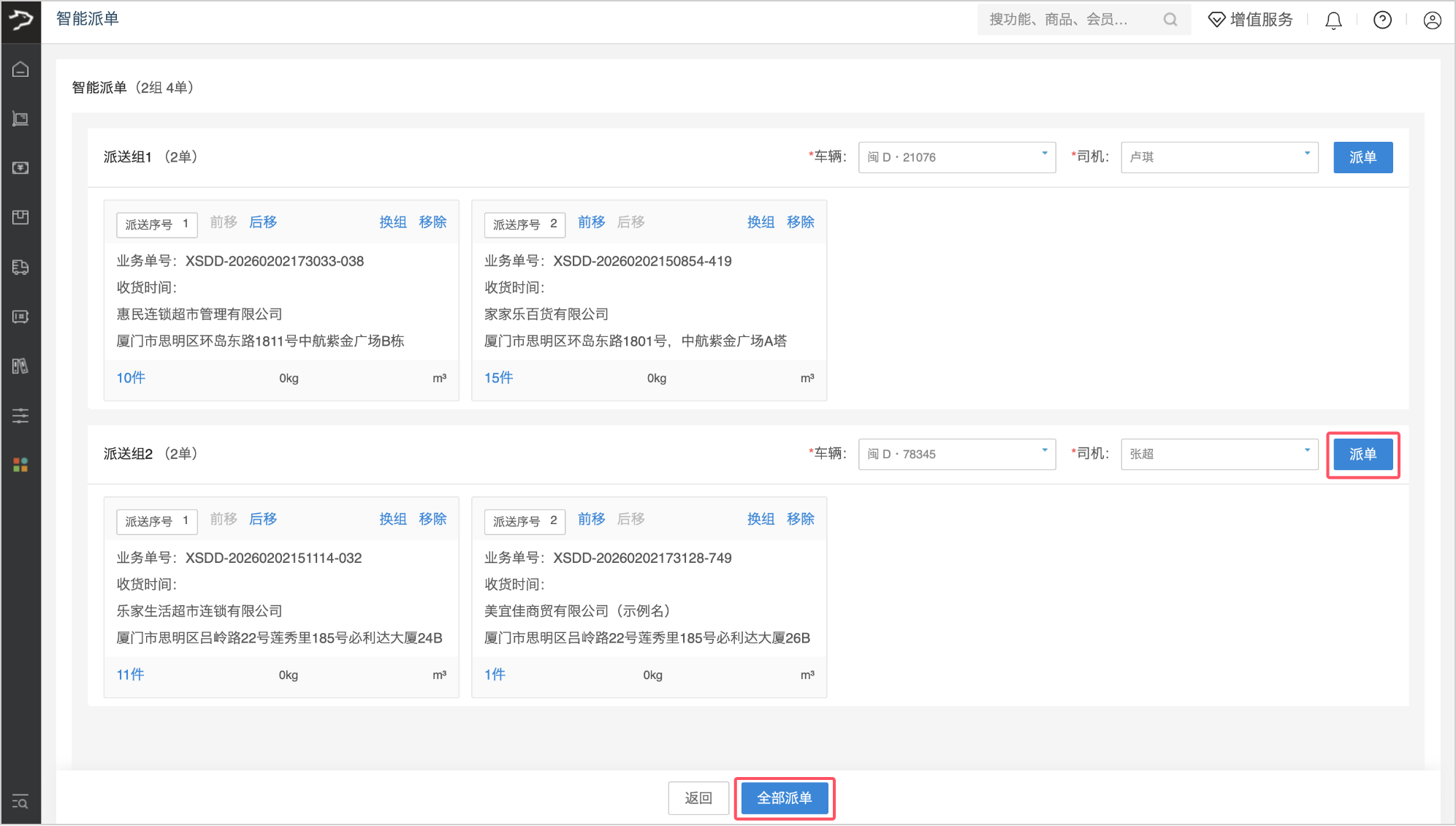This screenshot has height=826, width=1456.
Task: Click 全部派单 button at bottom
Action: coord(784,797)
